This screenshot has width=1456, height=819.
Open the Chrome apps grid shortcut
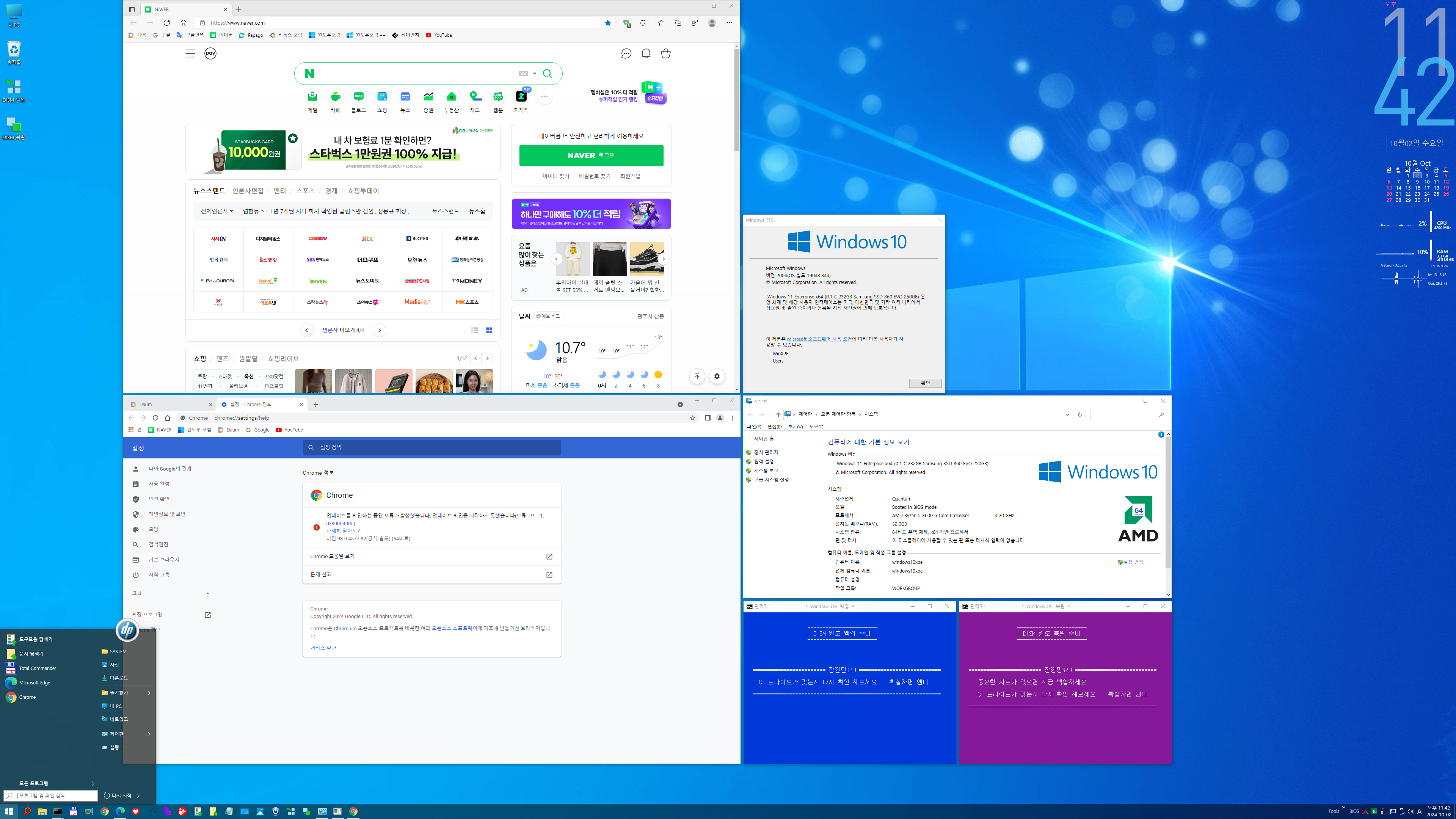click(x=131, y=430)
